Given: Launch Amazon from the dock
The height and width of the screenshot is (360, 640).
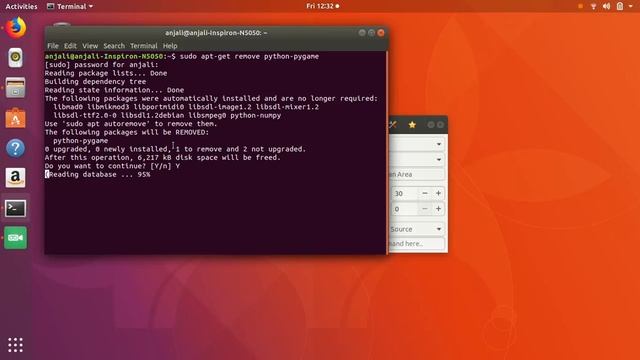Looking at the screenshot, I should (x=16, y=178).
